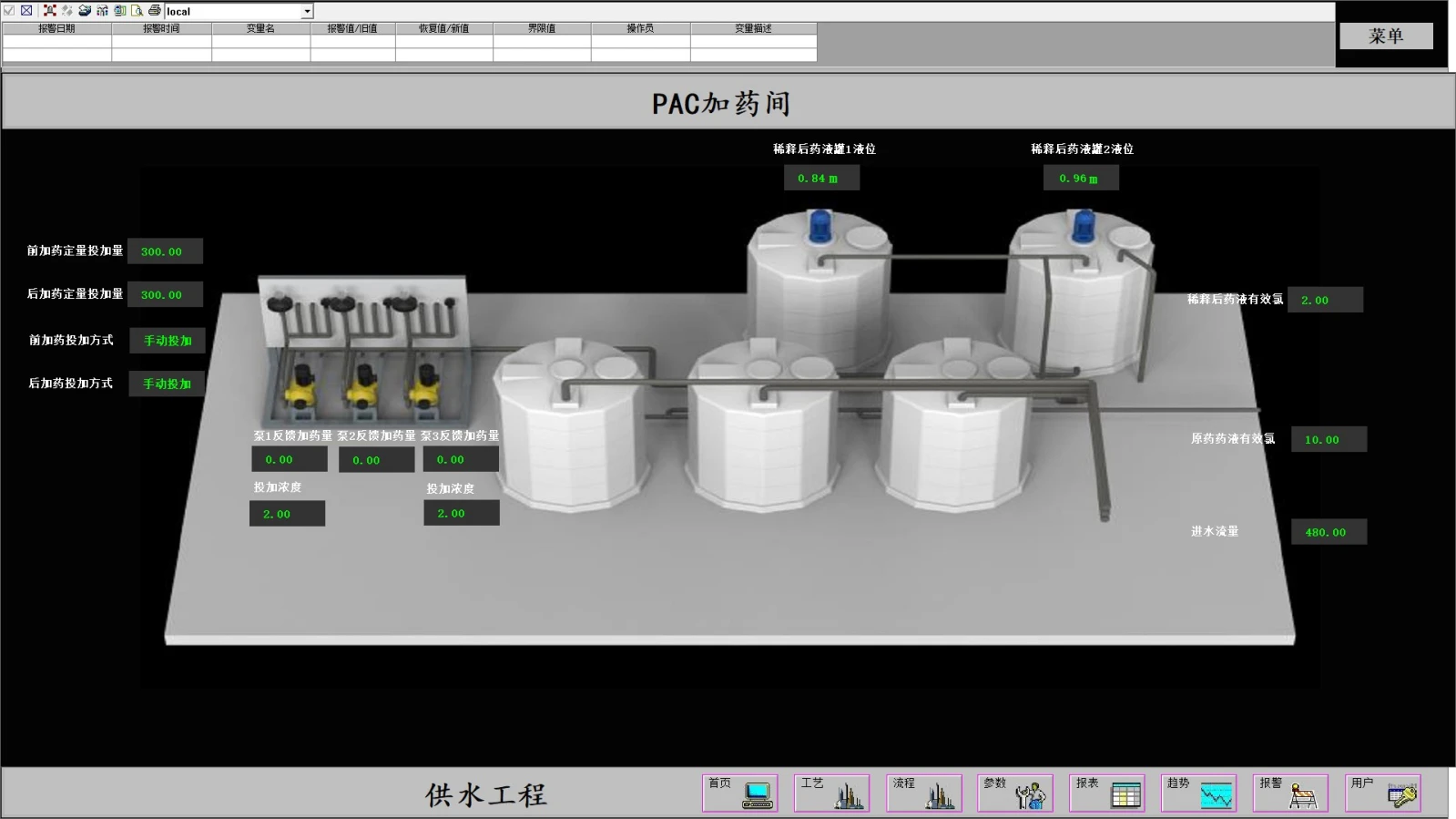Toggle 后加药投加方式 manual dosing mode
Screen dimensions: 1456x819
tap(167, 384)
